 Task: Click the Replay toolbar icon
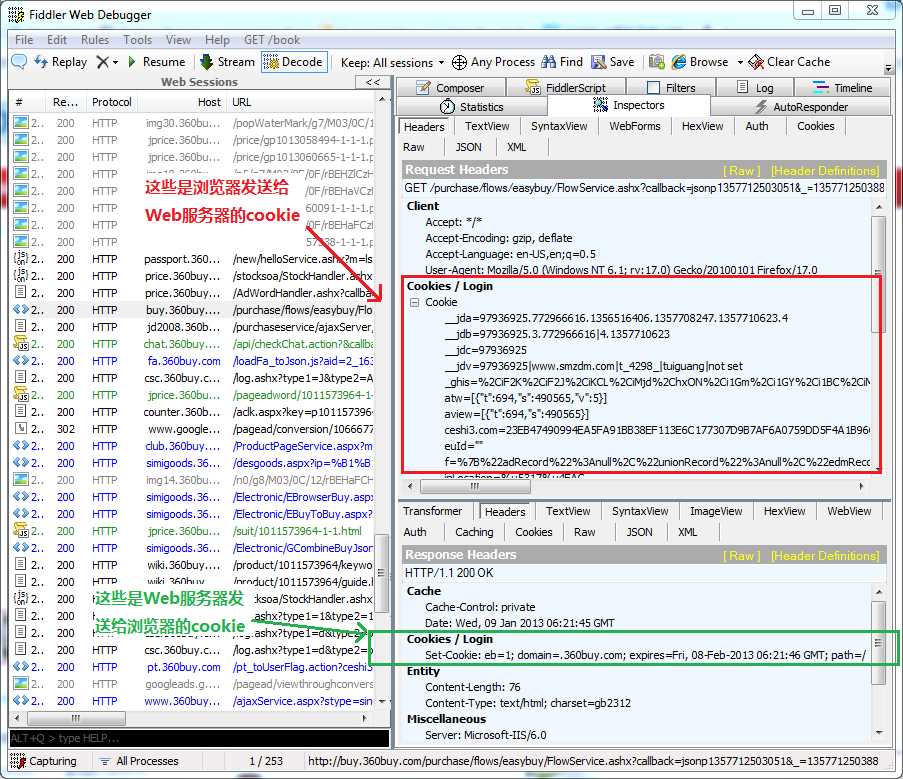click(41, 62)
